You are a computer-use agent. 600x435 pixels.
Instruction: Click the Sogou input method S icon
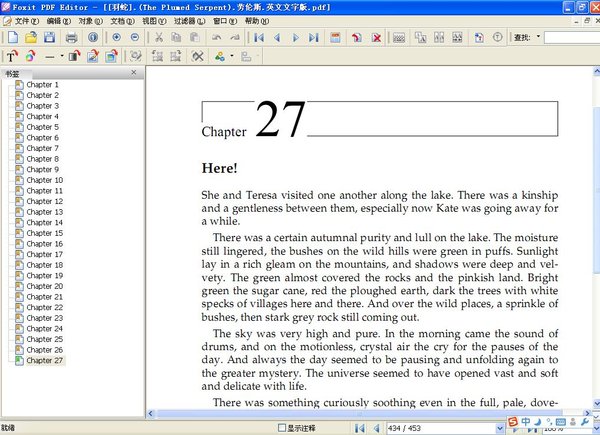pos(513,422)
